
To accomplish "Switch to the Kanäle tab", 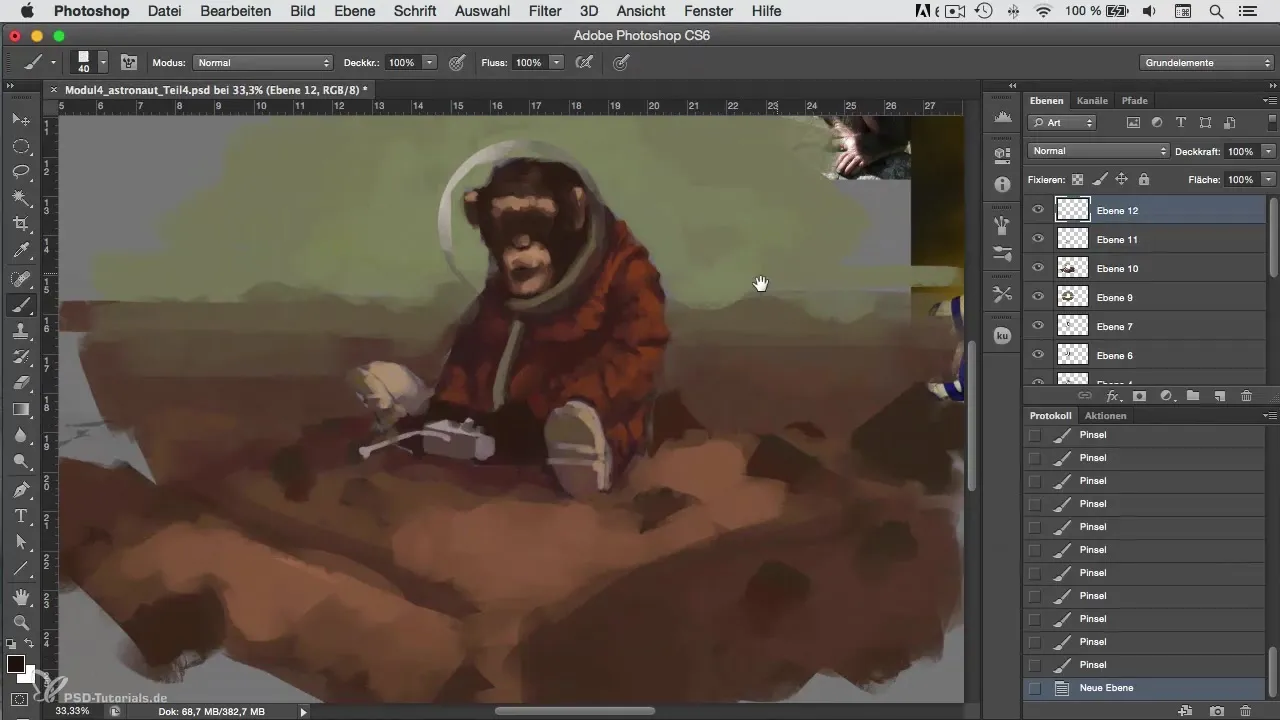I will click(x=1092, y=101).
